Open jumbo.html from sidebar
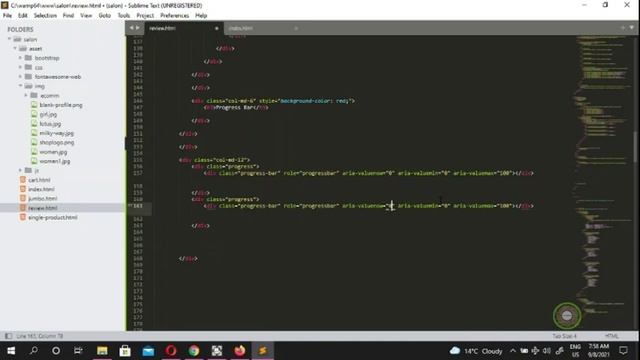 [x=42, y=198]
